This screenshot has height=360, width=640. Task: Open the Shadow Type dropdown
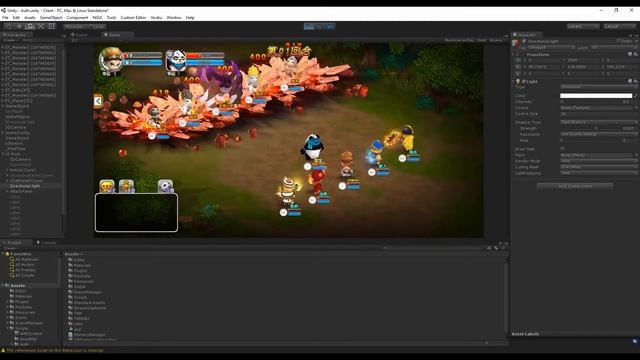[598, 122]
